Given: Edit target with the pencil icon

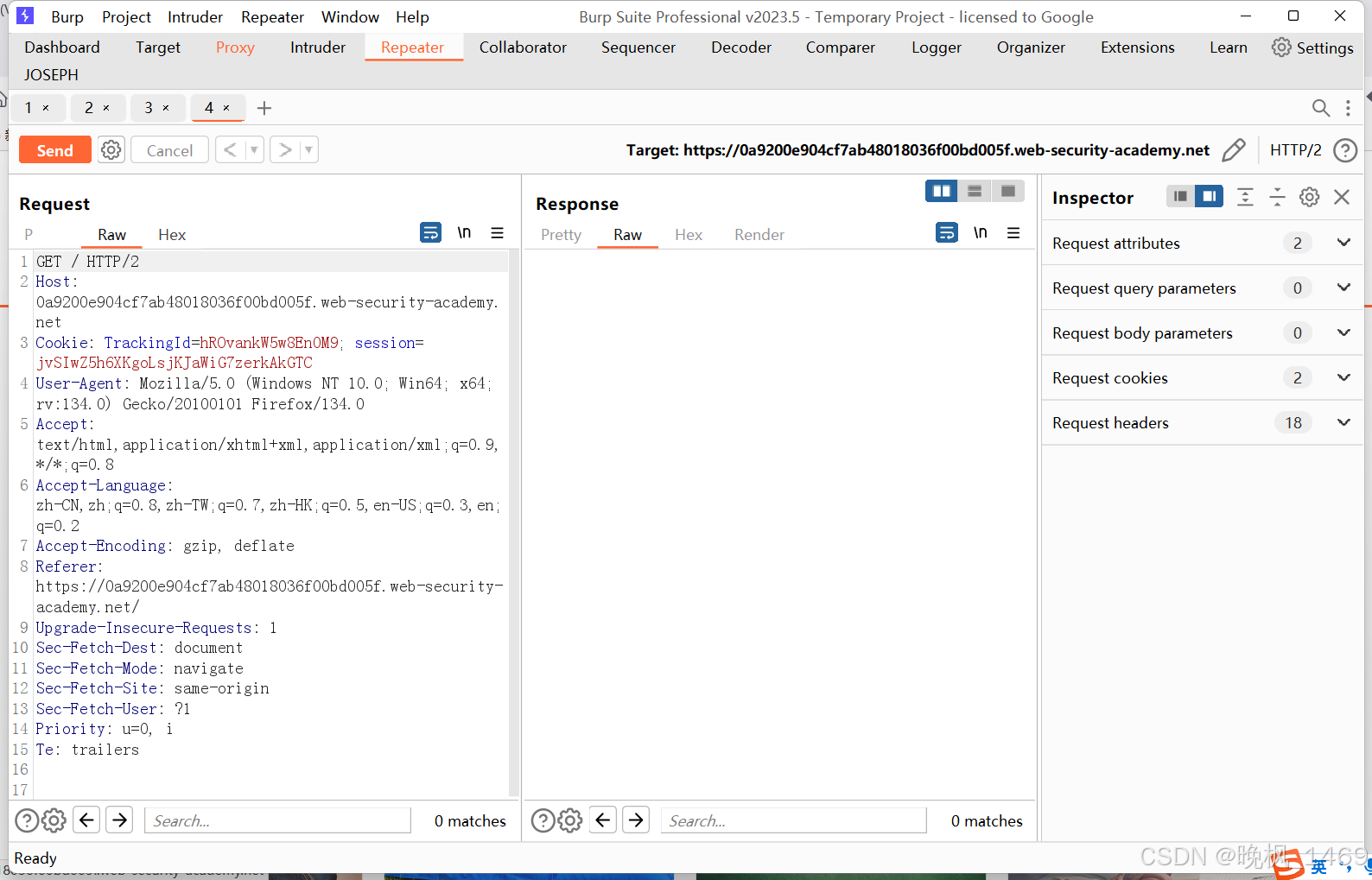Looking at the screenshot, I should click(x=1234, y=150).
